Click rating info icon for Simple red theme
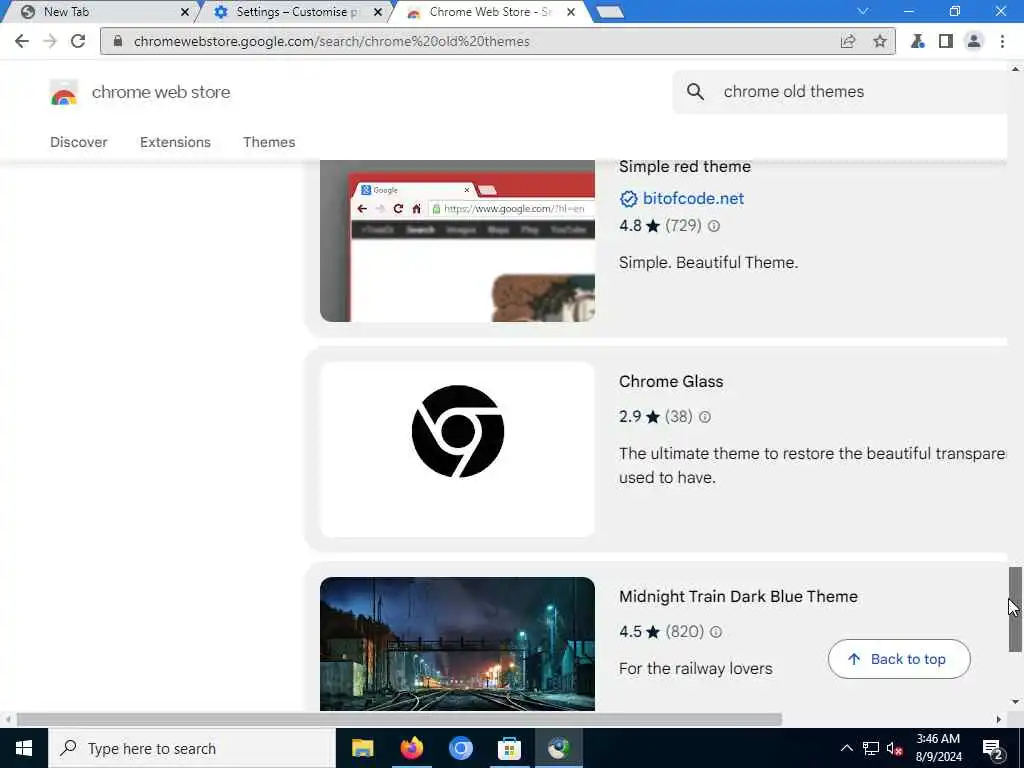This screenshot has width=1024, height=768. [714, 226]
